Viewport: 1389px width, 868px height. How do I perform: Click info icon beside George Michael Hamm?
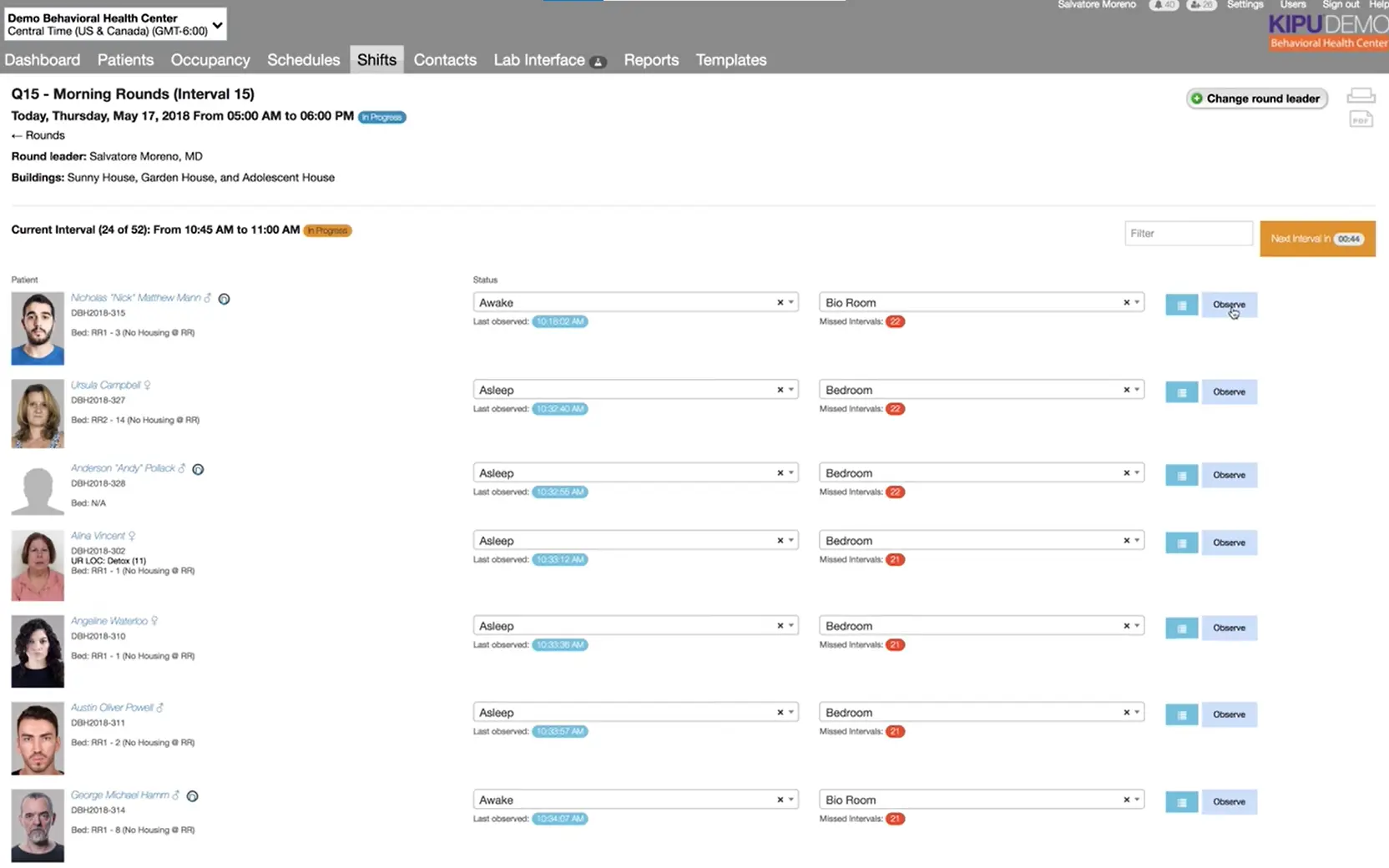click(x=192, y=796)
